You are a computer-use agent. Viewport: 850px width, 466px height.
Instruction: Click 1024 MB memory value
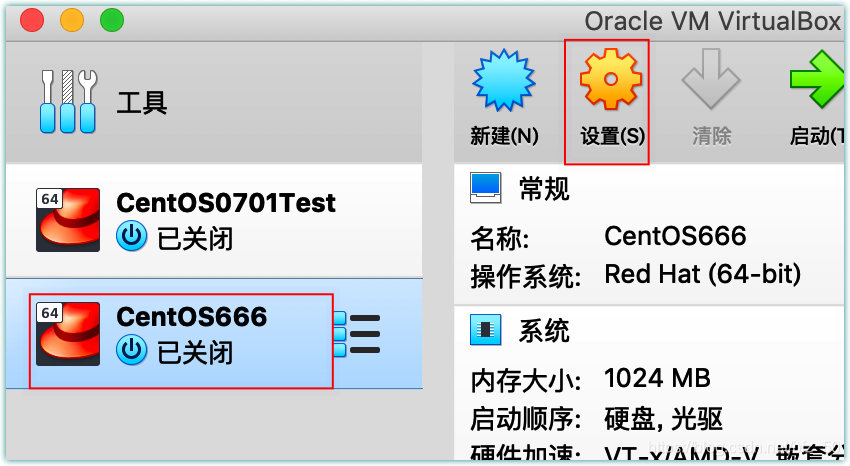(657, 378)
